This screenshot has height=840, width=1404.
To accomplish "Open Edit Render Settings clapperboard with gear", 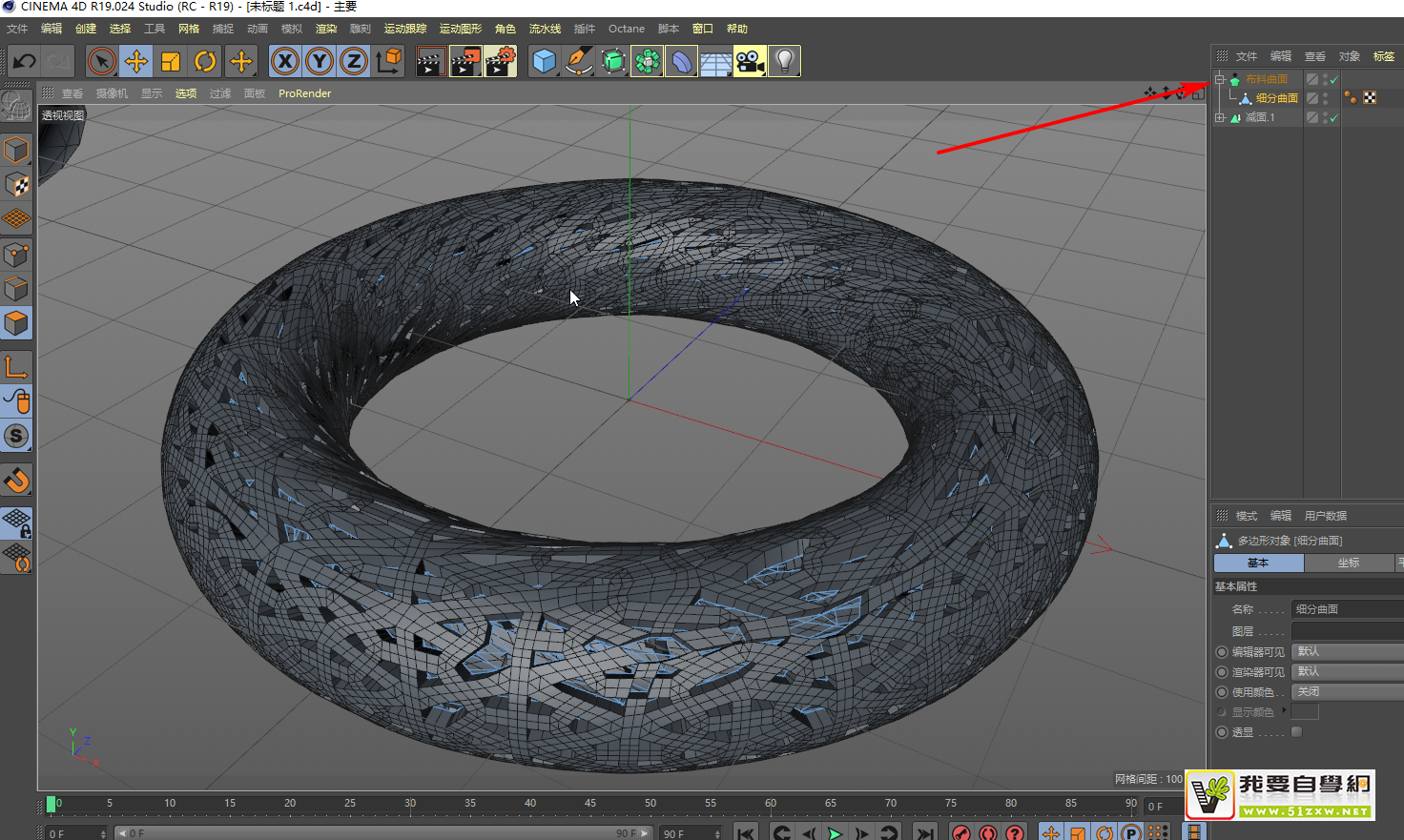I will [500, 62].
